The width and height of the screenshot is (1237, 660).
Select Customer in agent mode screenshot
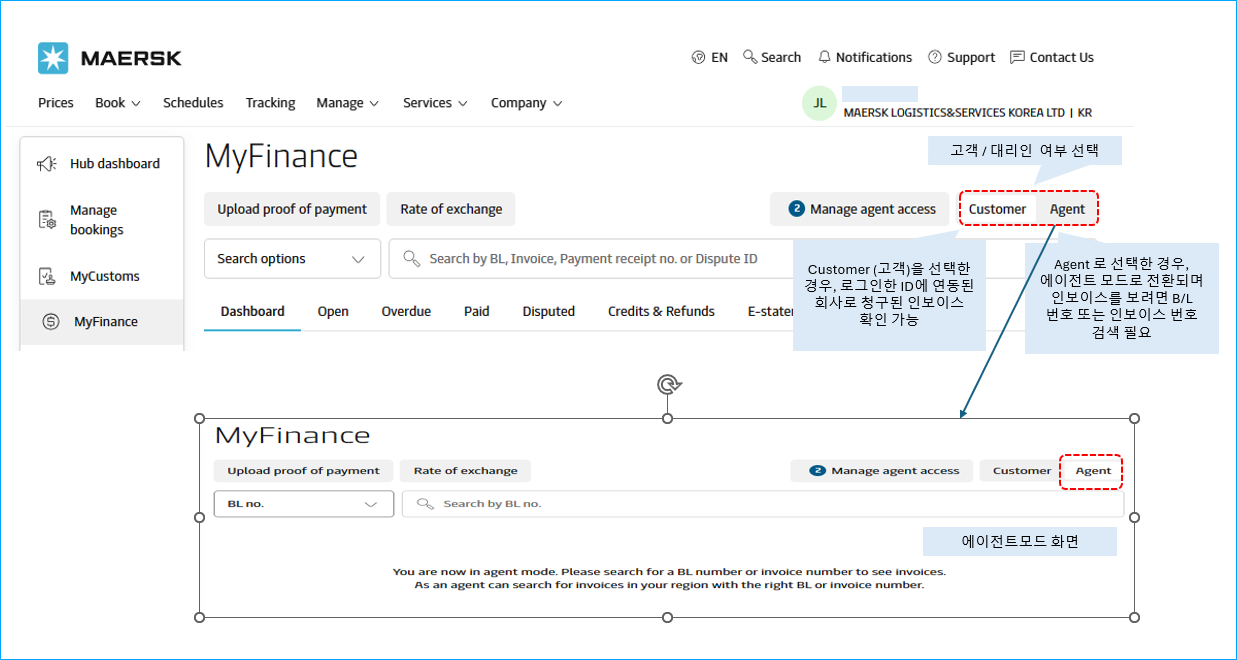pos(1021,471)
